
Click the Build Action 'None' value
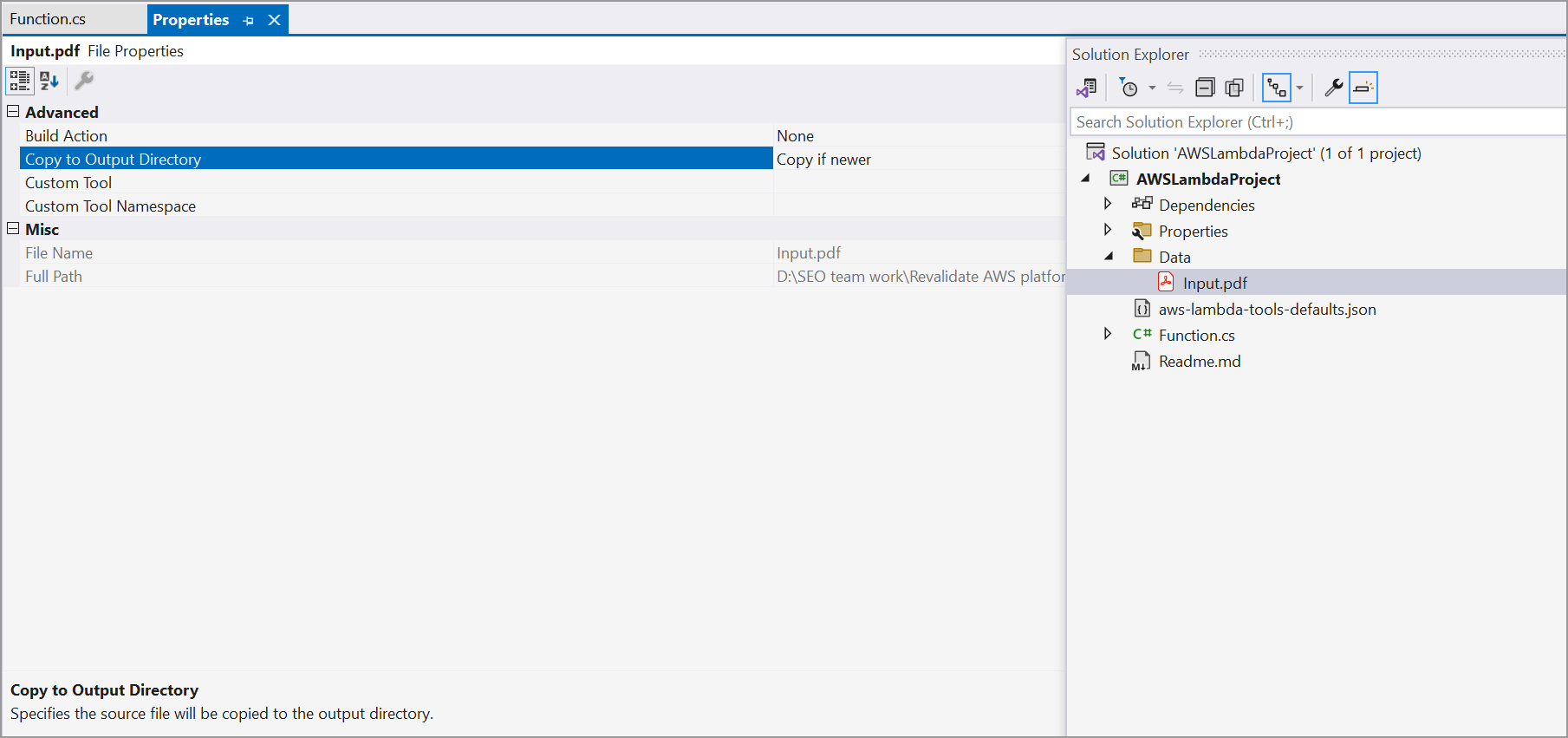coord(795,136)
